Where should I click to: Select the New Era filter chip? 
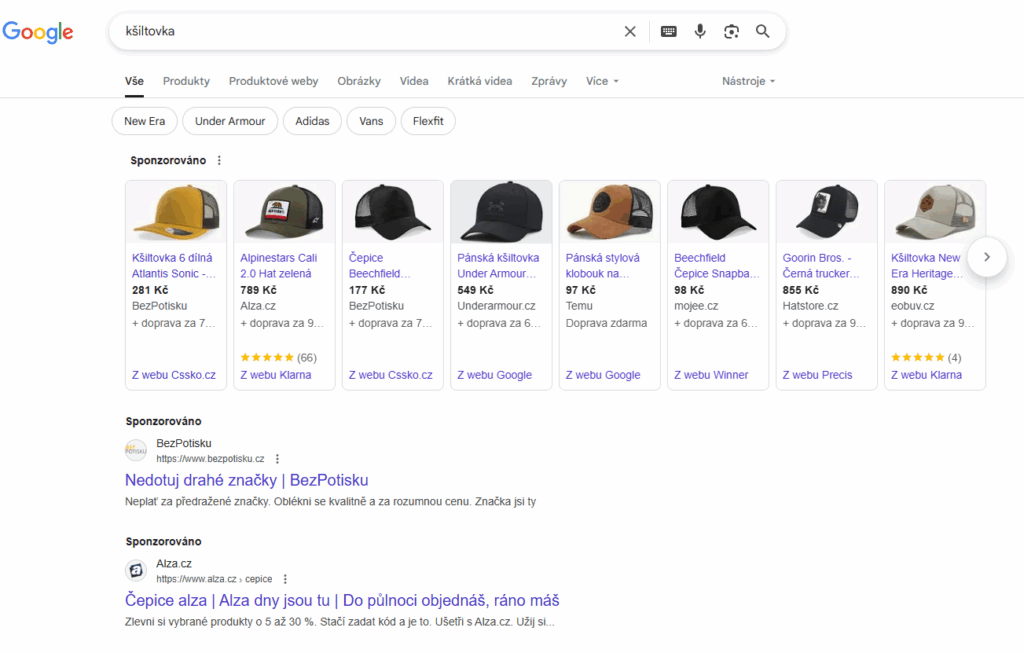[145, 121]
